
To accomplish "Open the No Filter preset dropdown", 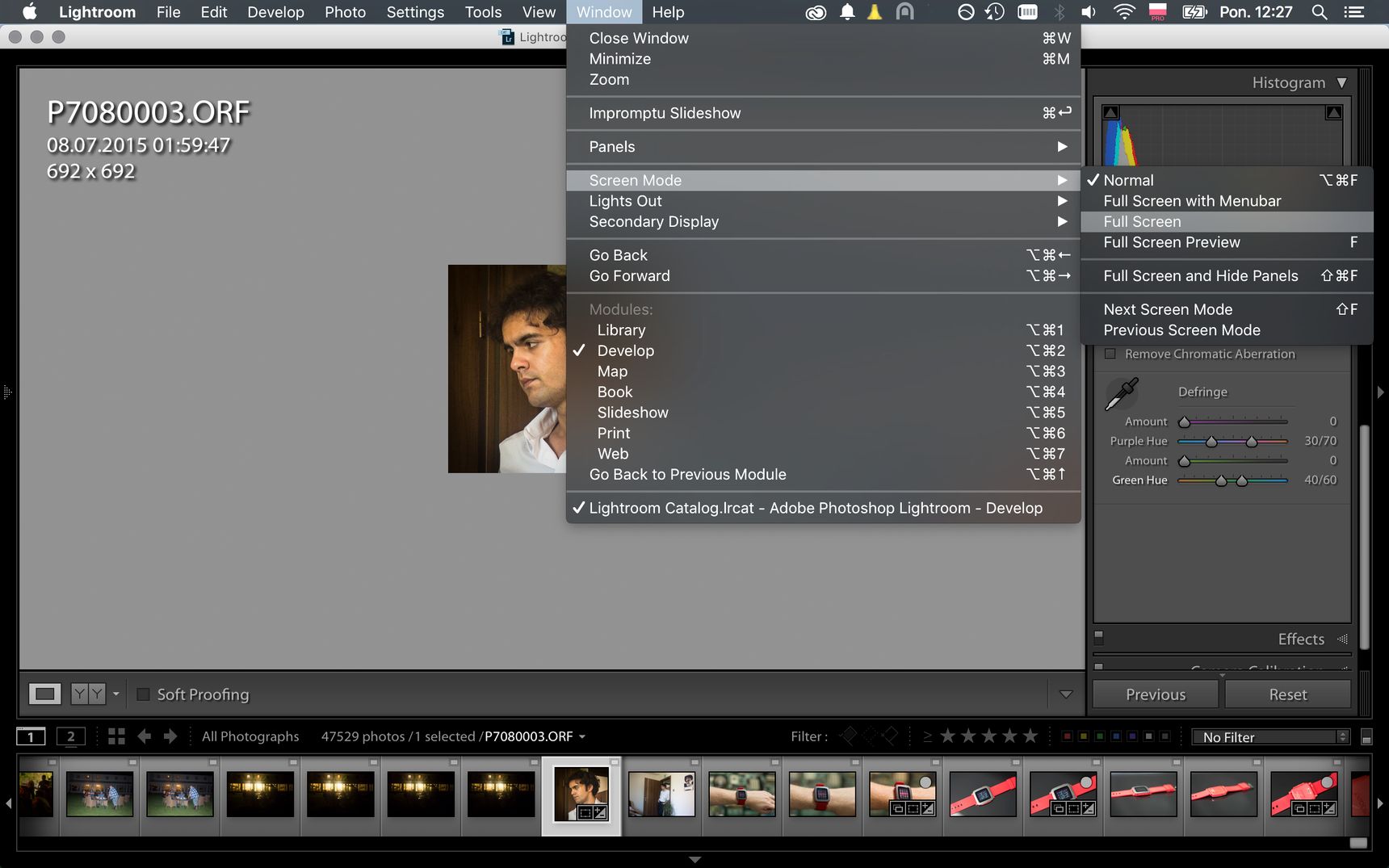I will click(1270, 736).
